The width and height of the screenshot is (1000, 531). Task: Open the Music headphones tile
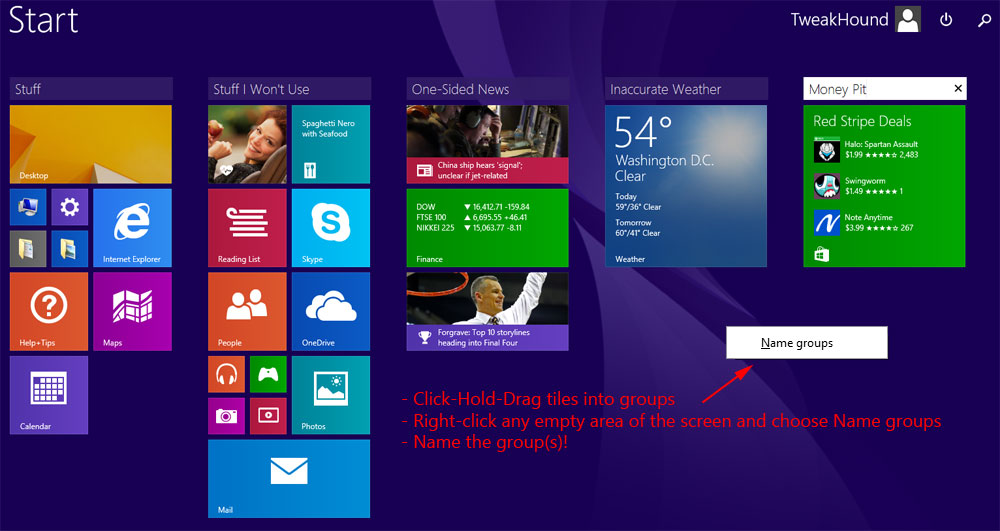(226, 374)
